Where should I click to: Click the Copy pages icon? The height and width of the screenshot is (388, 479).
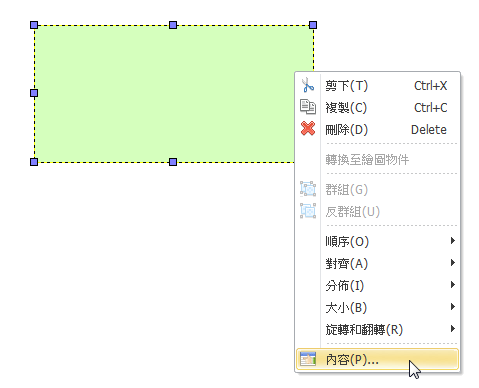coord(308,107)
